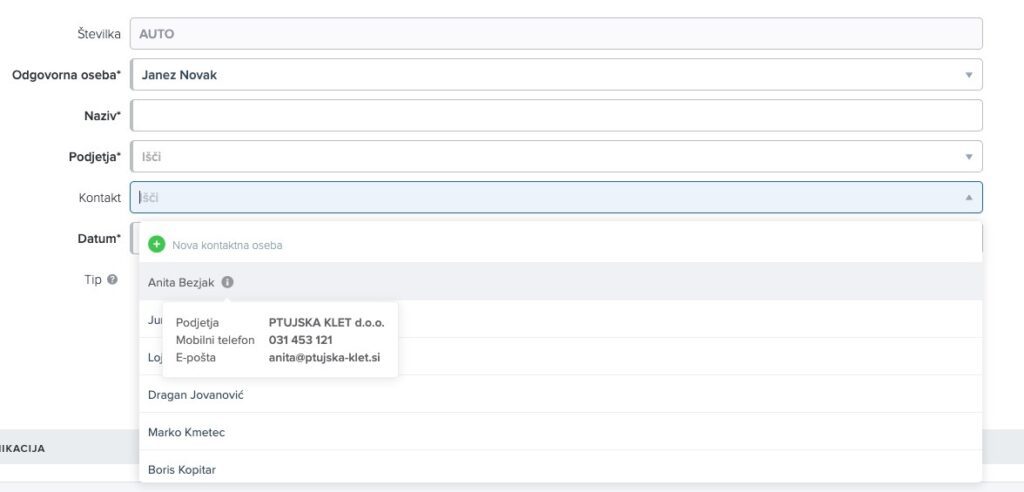Open Odgovorna oseba dropdown arrow

pos(967,75)
